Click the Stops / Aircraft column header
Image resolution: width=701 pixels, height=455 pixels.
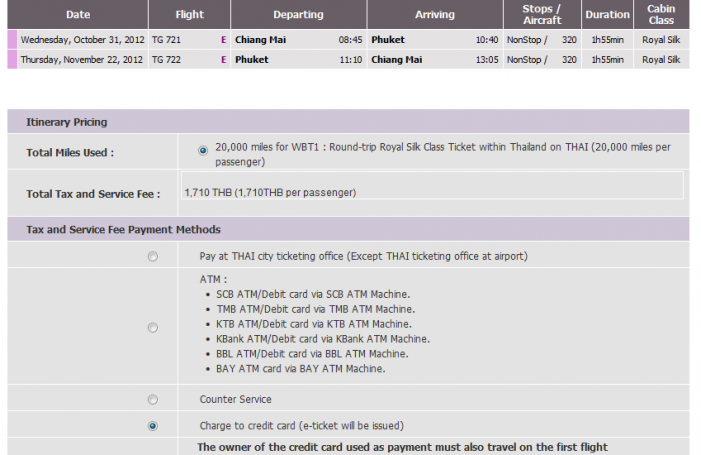542,15
